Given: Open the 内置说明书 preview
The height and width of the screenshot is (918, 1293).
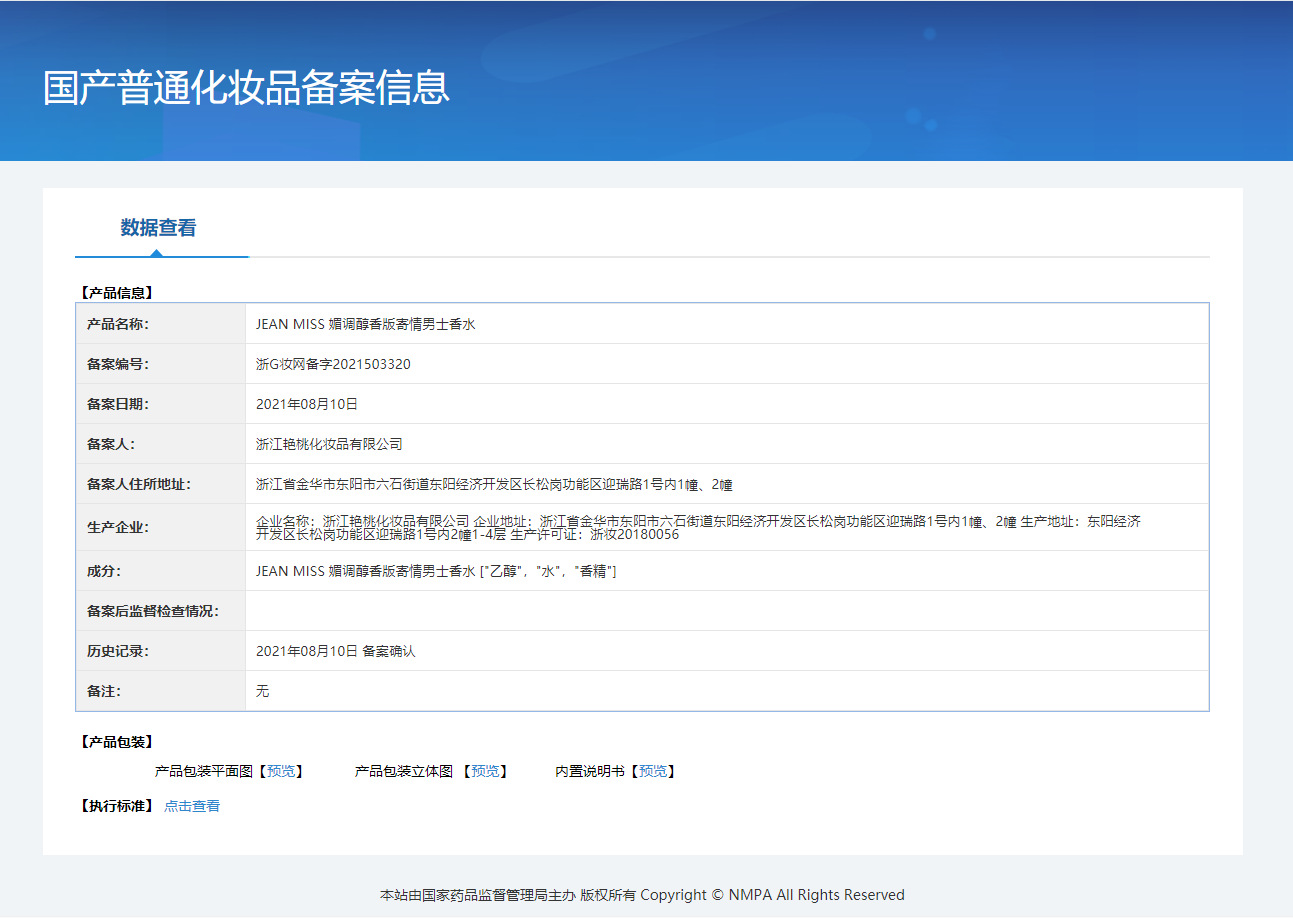Looking at the screenshot, I should click(654, 771).
